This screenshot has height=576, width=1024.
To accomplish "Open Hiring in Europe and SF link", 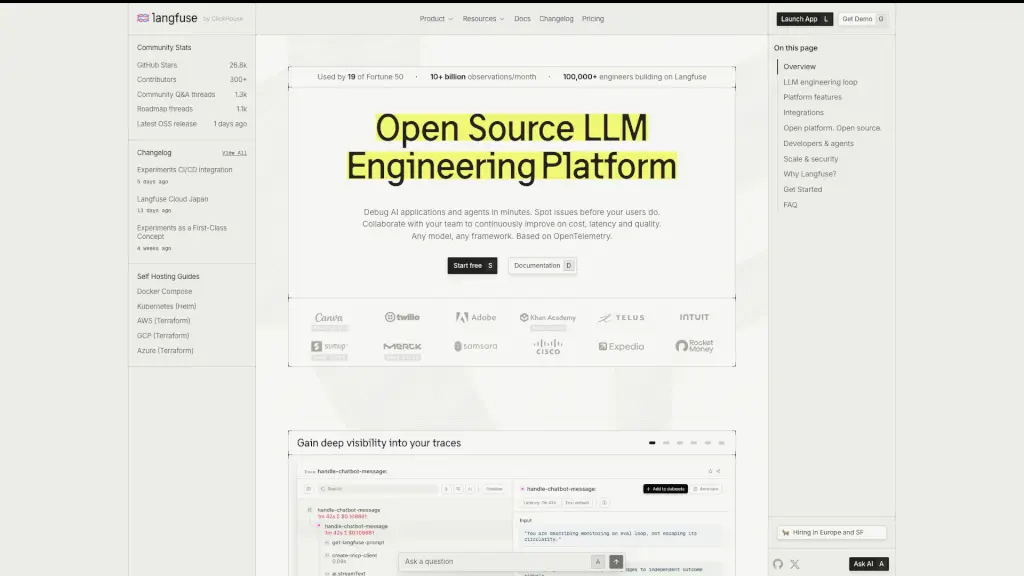I will 831,532.
